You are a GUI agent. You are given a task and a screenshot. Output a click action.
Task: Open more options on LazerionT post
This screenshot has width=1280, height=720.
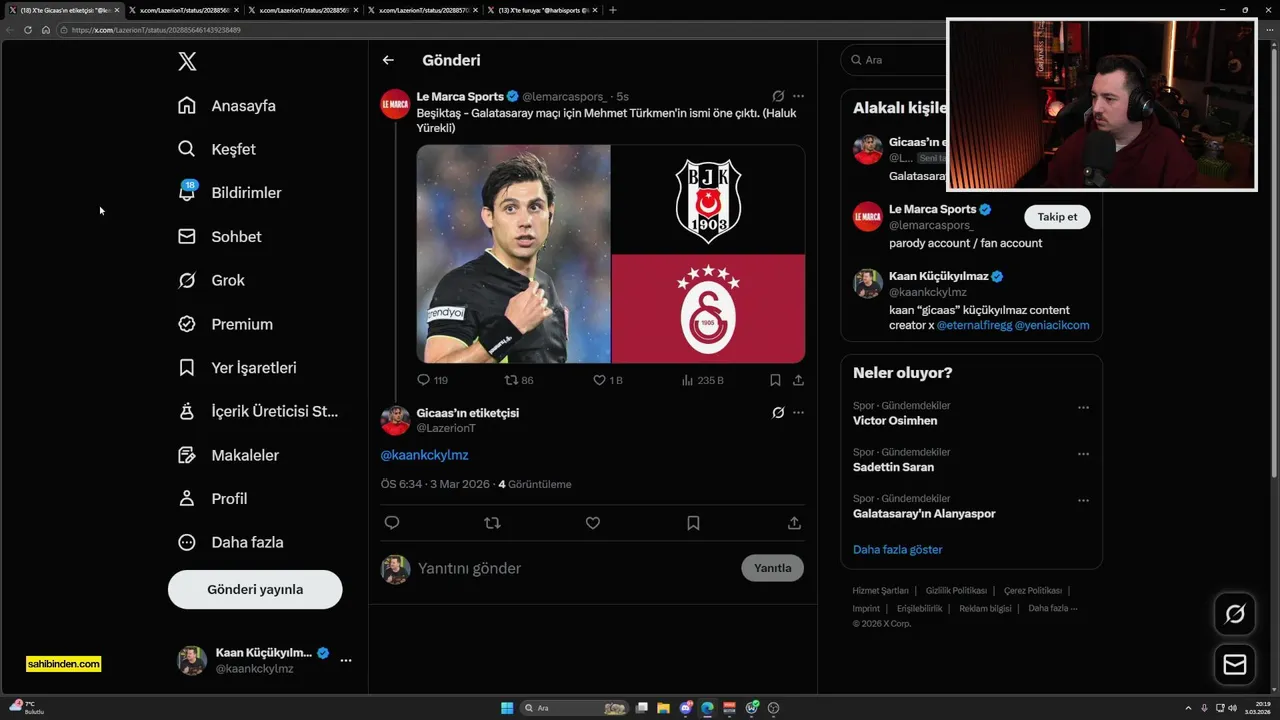798,412
